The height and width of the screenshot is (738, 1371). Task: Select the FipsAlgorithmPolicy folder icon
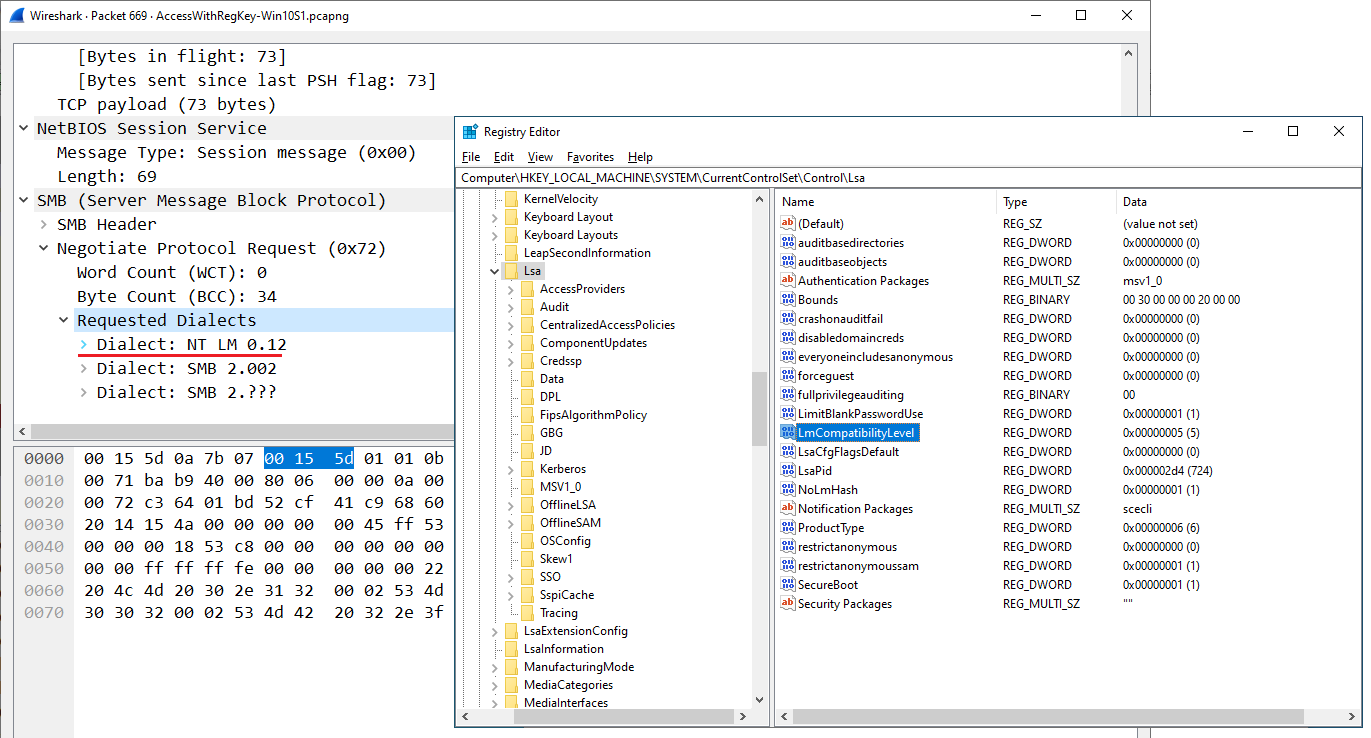(526, 415)
